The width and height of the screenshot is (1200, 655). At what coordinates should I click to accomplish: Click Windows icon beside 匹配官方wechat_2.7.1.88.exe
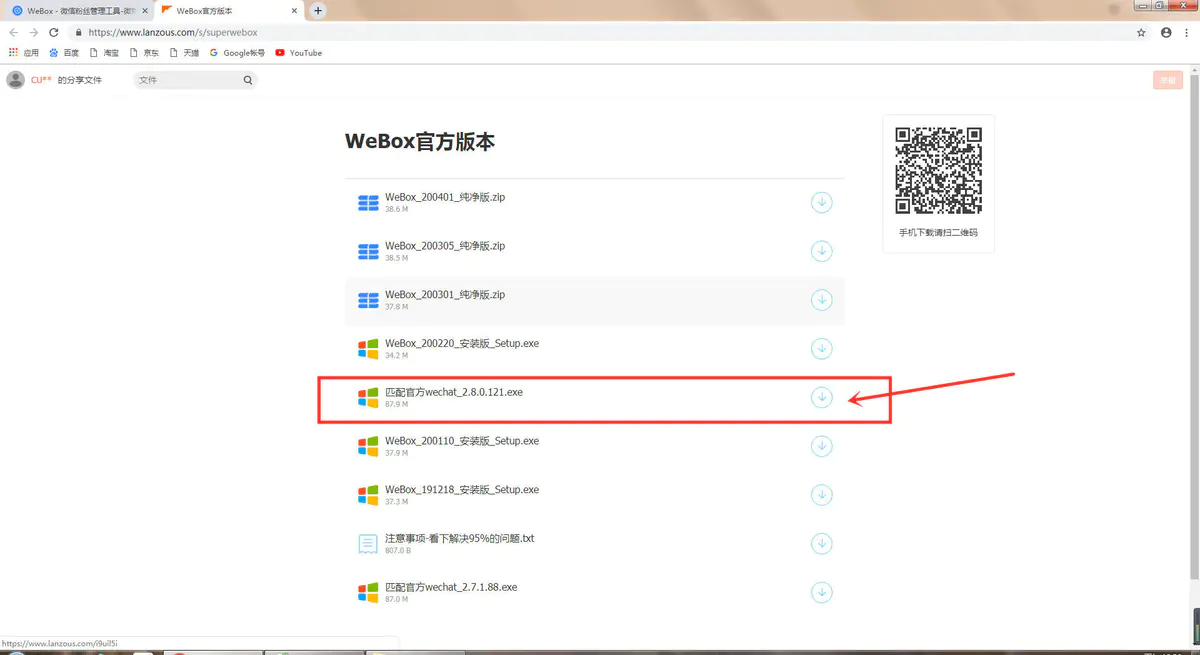368,593
